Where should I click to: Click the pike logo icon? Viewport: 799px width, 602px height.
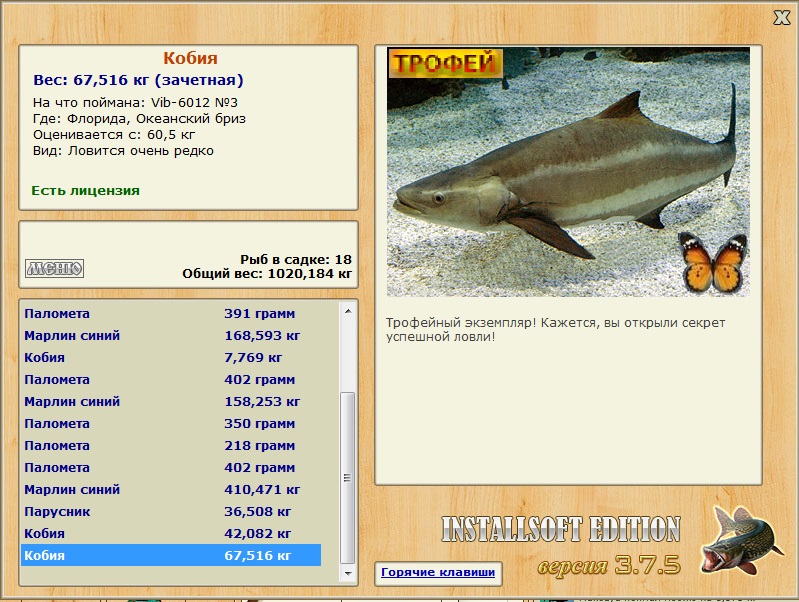click(x=741, y=540)
